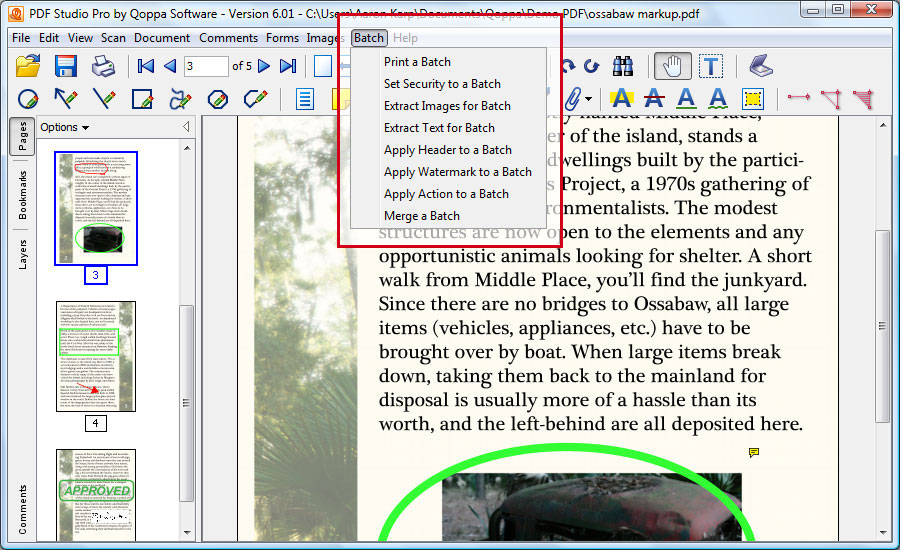The height and width of the screenshot is (550, 900).
Task: Open the Scan menu
Action: (113, 38)
